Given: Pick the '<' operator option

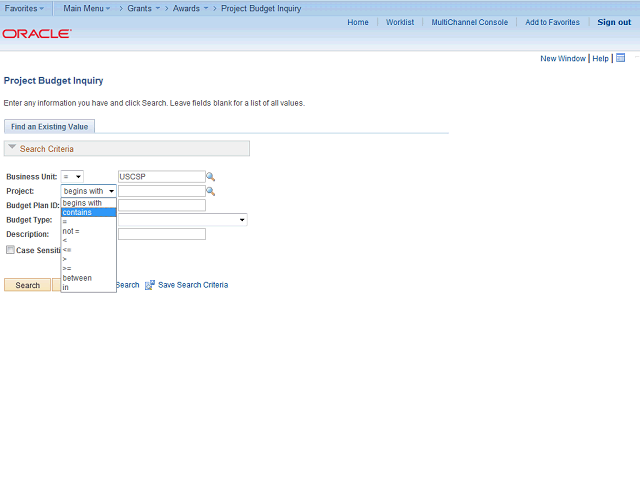Looking at the screenshot, I should [89, 240].
